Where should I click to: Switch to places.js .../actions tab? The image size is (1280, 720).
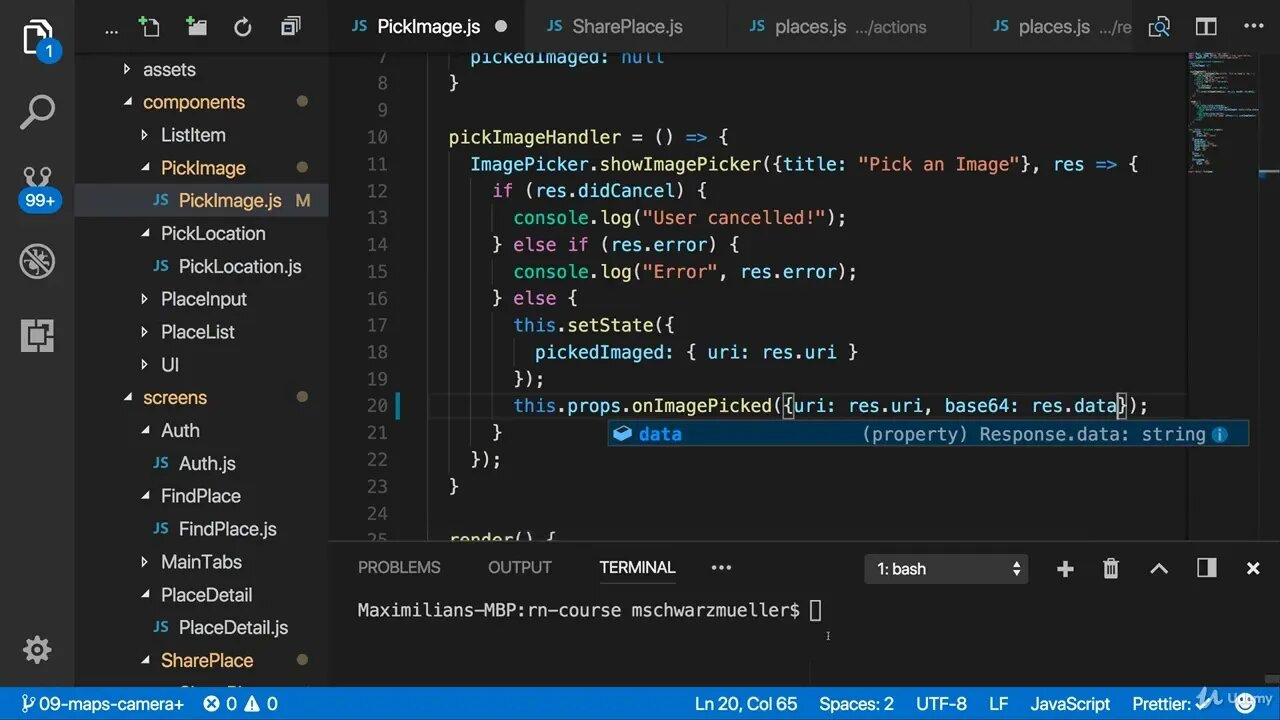[849, 27]
